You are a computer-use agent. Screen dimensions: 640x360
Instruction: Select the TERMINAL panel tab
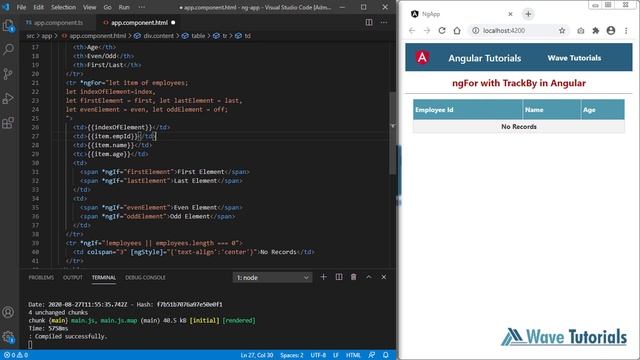(104, 278)
